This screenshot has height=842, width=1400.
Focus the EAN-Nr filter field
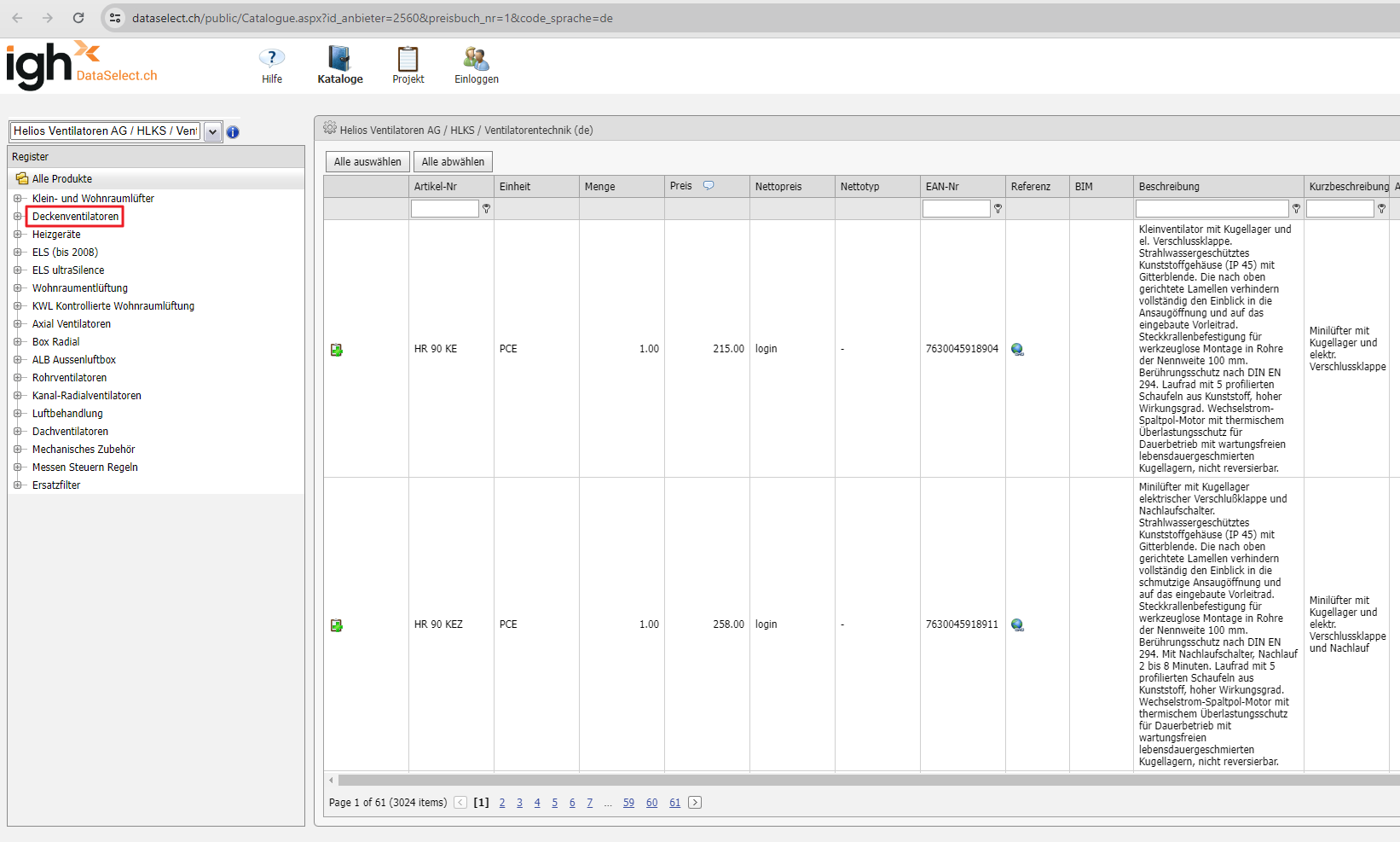pos(957,208)
